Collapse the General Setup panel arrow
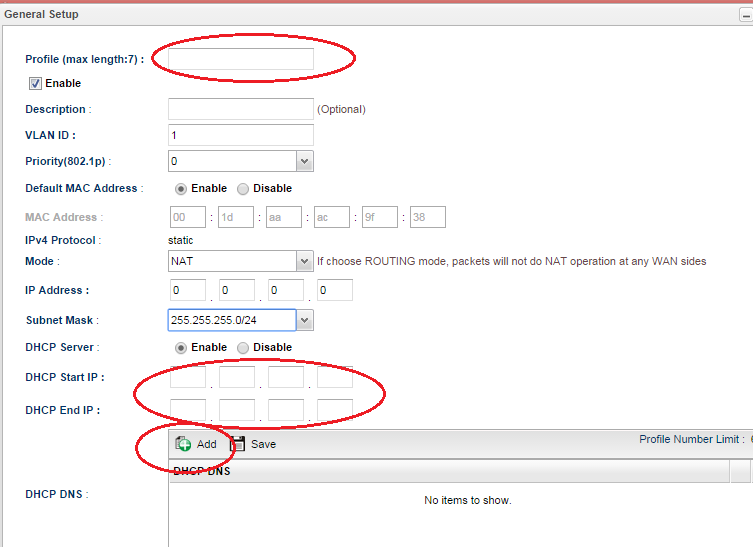The image size is (753, 547). 747,15
